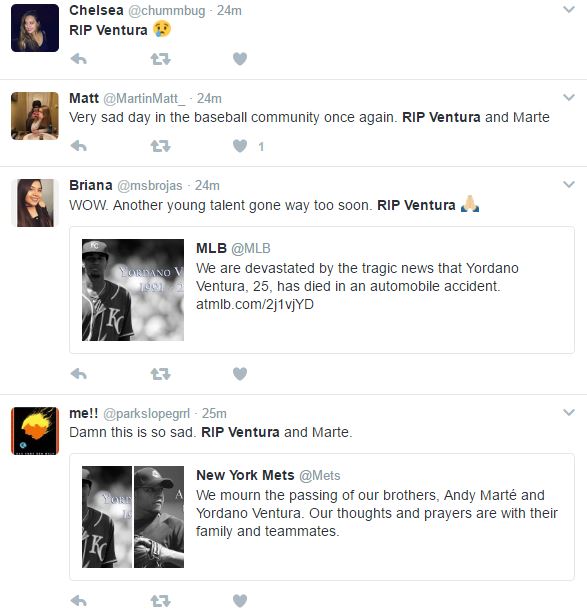
Task: Retweet Chelsea's RIP Ventura tweet
Action: [x=161, y=59]
